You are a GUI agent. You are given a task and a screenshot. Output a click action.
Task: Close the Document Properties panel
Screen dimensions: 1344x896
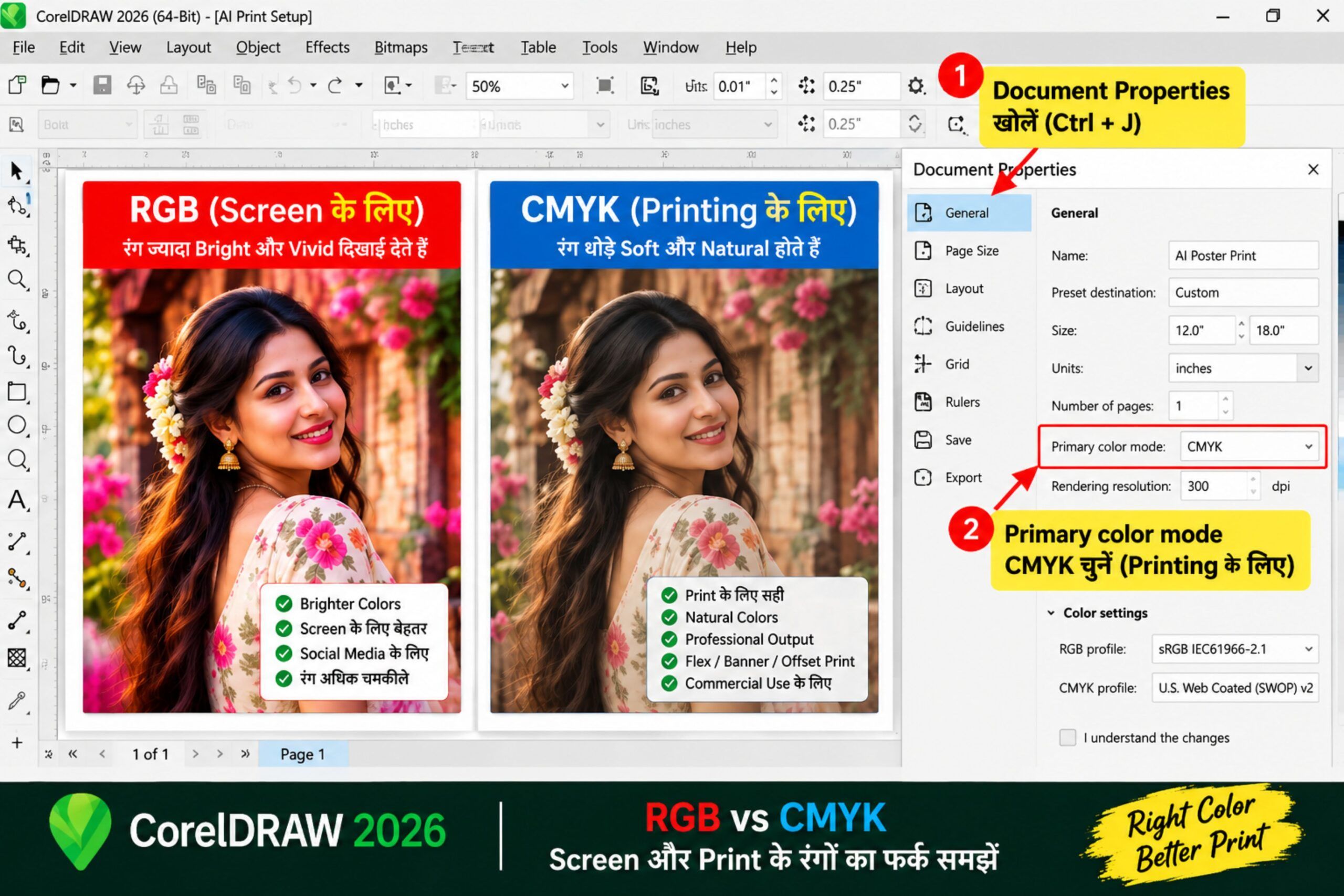1313,170
